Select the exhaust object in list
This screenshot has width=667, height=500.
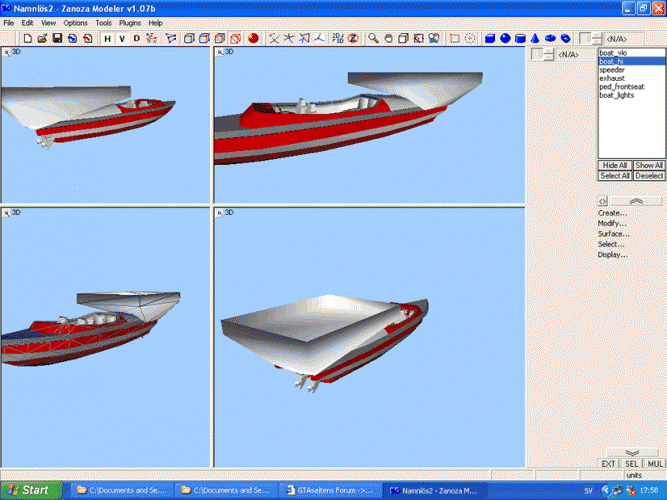coord(612,78)
